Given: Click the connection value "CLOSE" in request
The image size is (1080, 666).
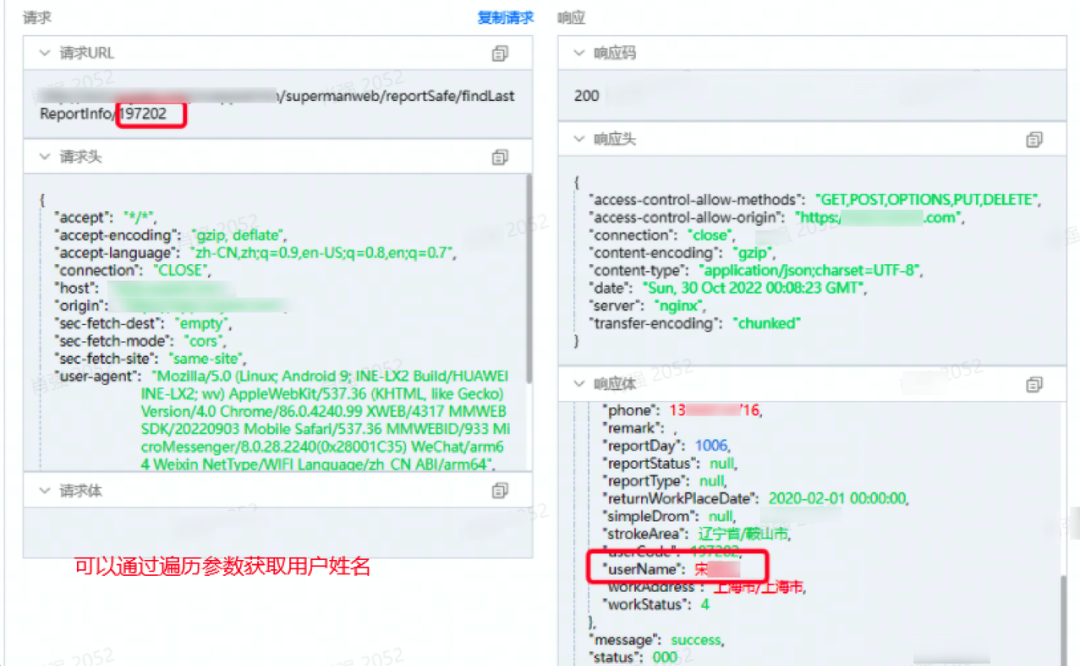Looking at the screenshot, I should (180, 271).
